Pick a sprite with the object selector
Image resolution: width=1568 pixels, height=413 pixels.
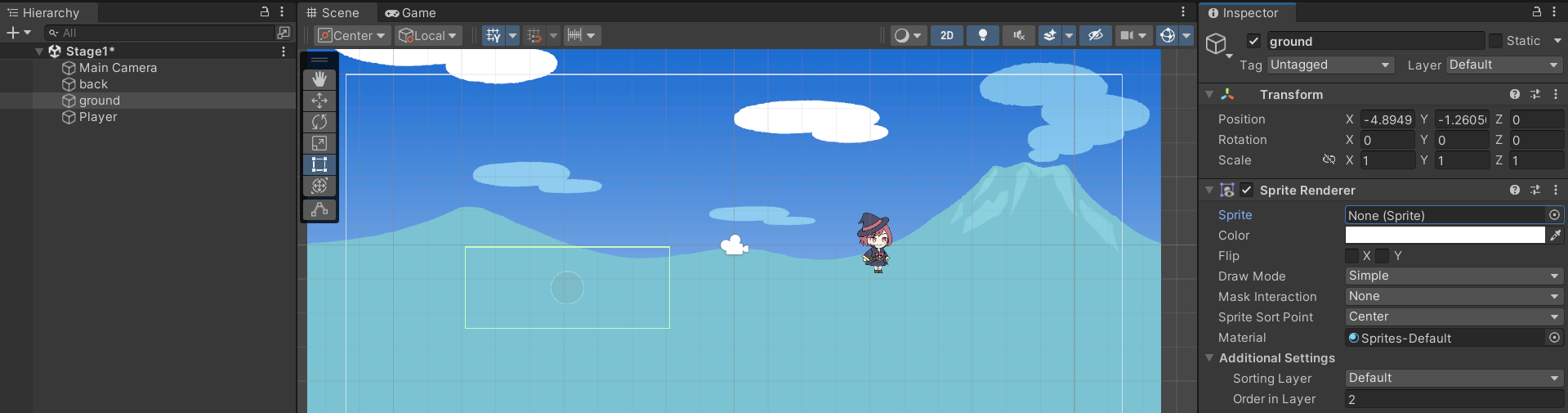click(1554, 214)
